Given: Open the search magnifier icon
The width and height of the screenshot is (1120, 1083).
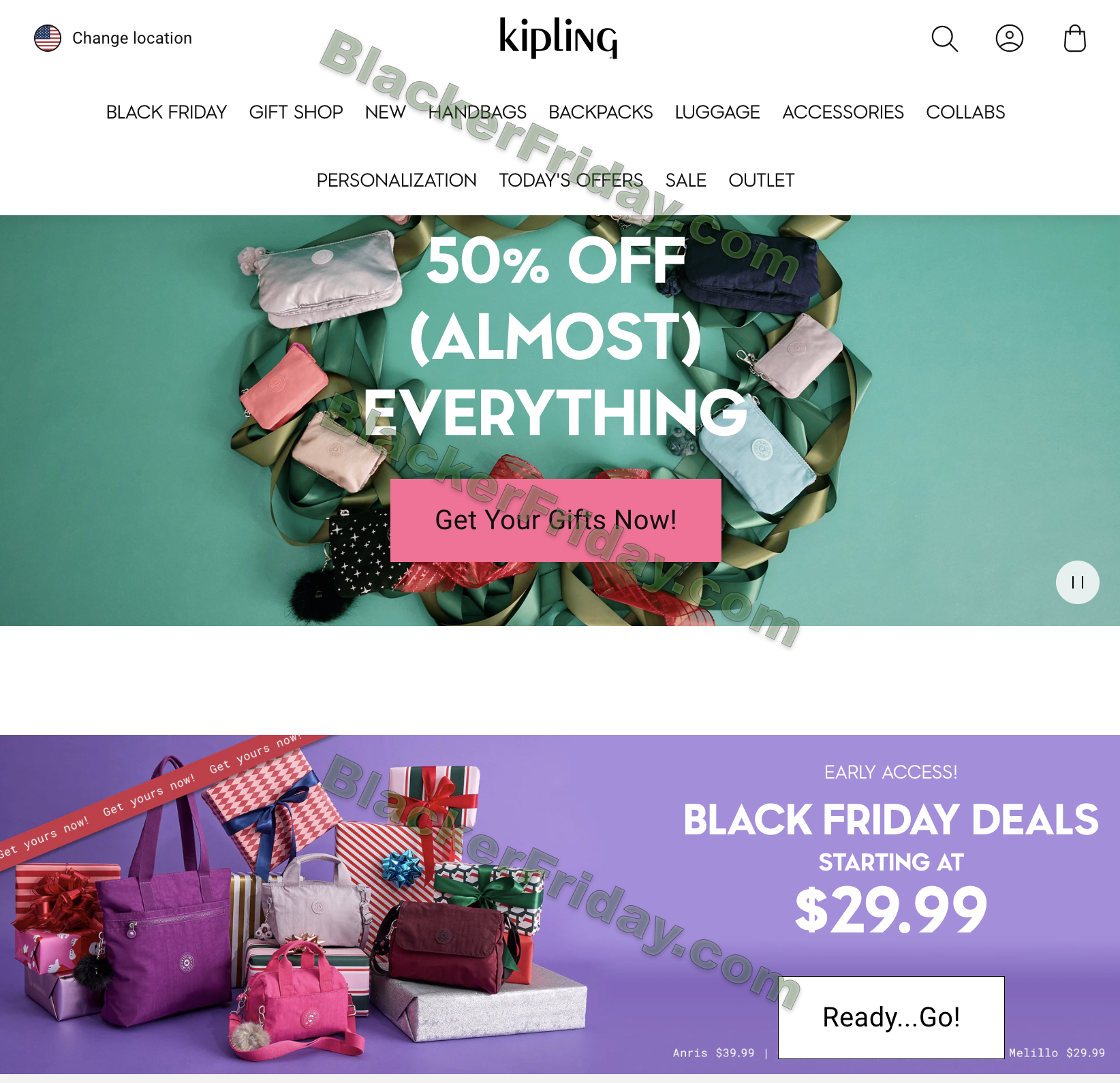Looking at the screenshot, I should [x=944, y=39].
